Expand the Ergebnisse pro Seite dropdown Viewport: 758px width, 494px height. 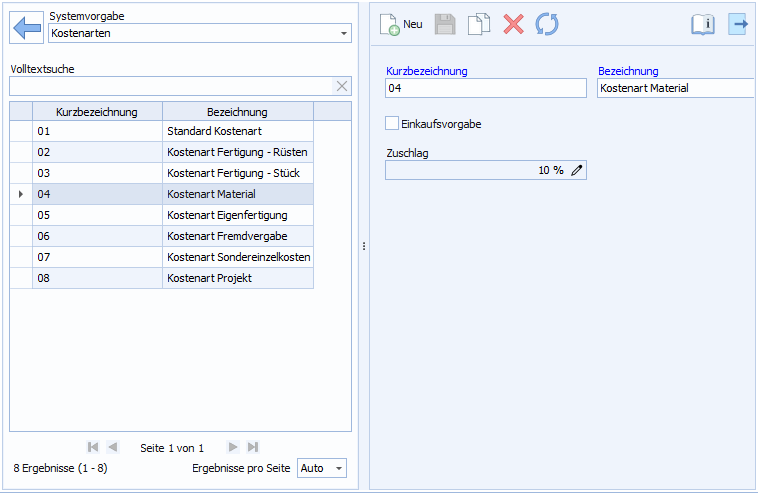tap(338, 468)
